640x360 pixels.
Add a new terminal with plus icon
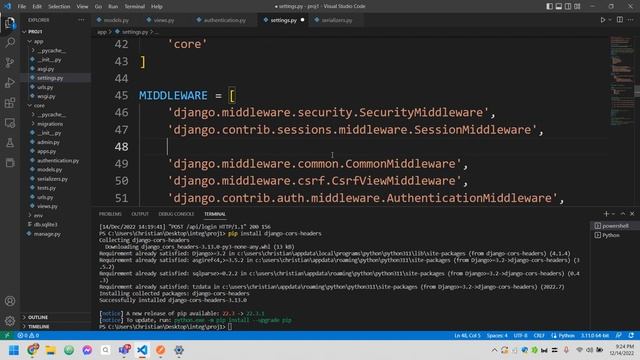pos(606,213)
